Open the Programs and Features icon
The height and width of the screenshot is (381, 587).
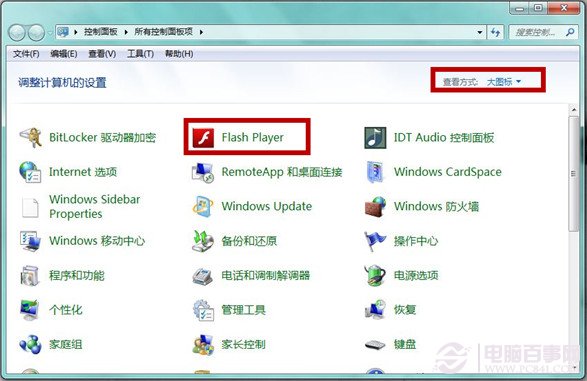30,276
